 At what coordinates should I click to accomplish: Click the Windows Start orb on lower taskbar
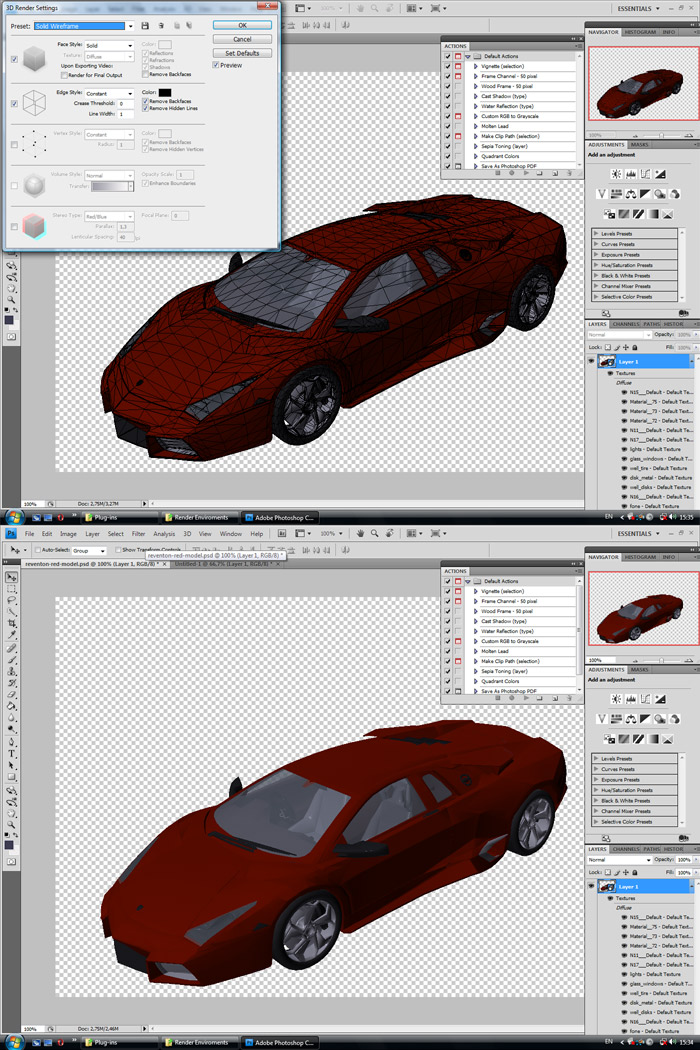click(14, 1042)
